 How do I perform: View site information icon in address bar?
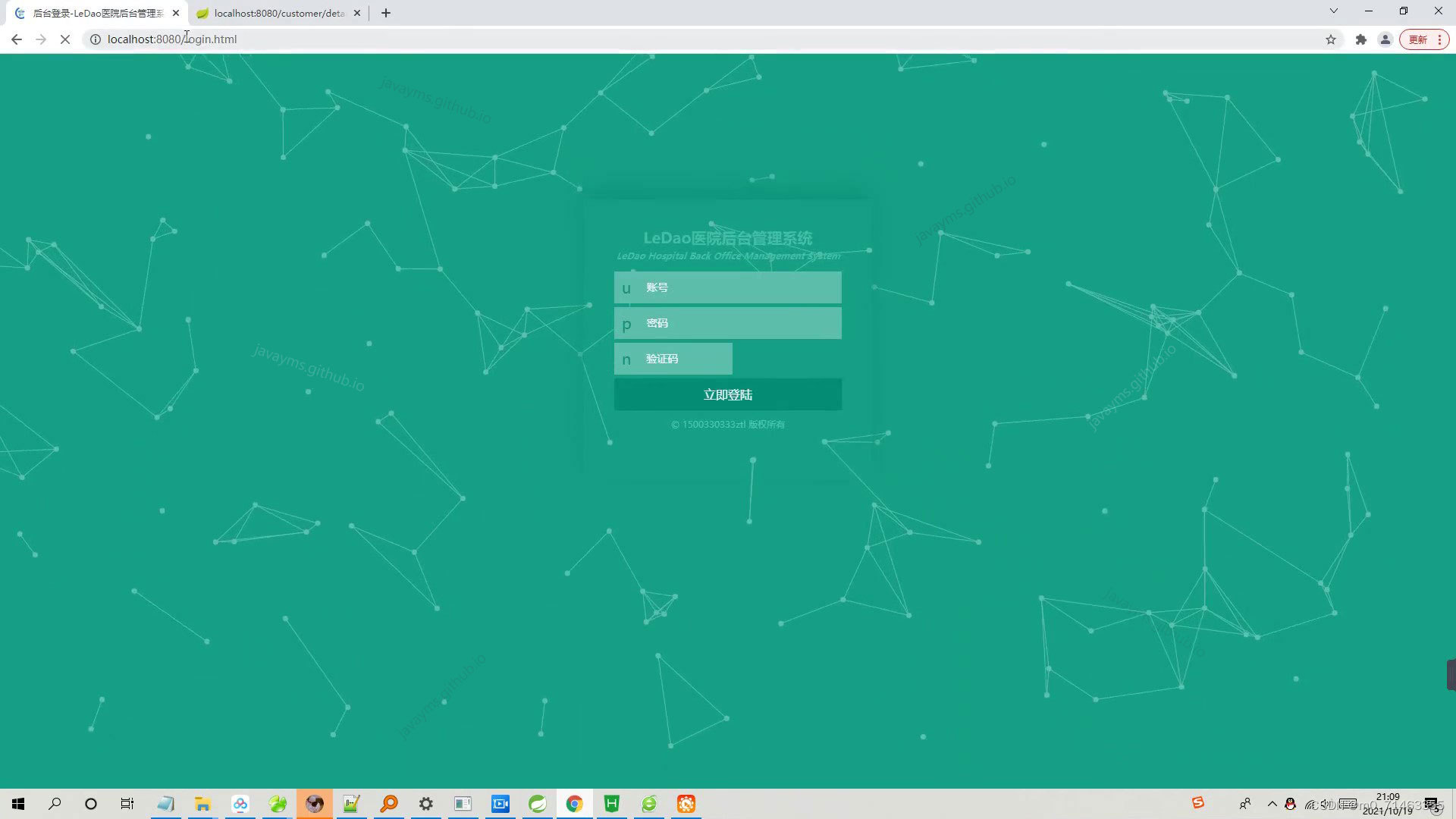point(96,39)
